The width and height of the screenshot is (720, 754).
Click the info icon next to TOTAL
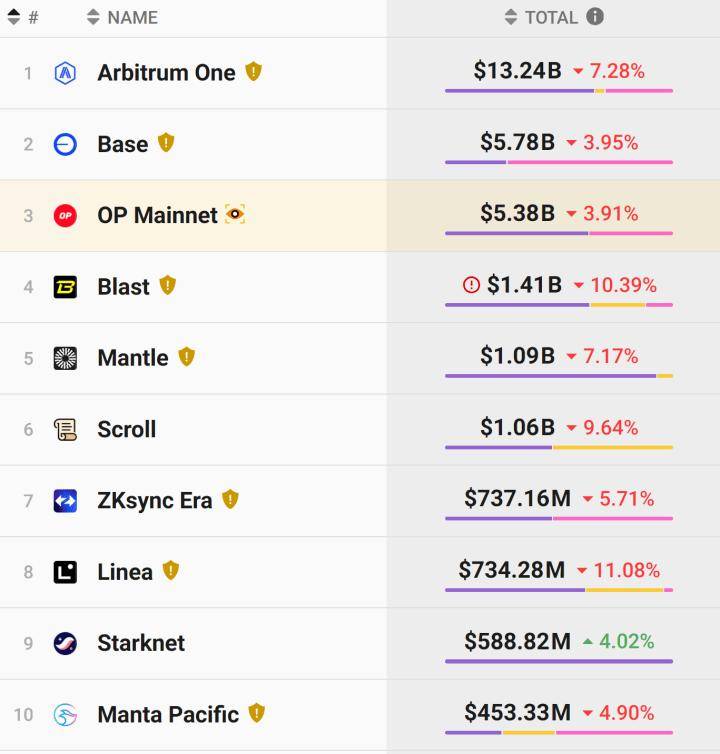[x=595, y=17]
